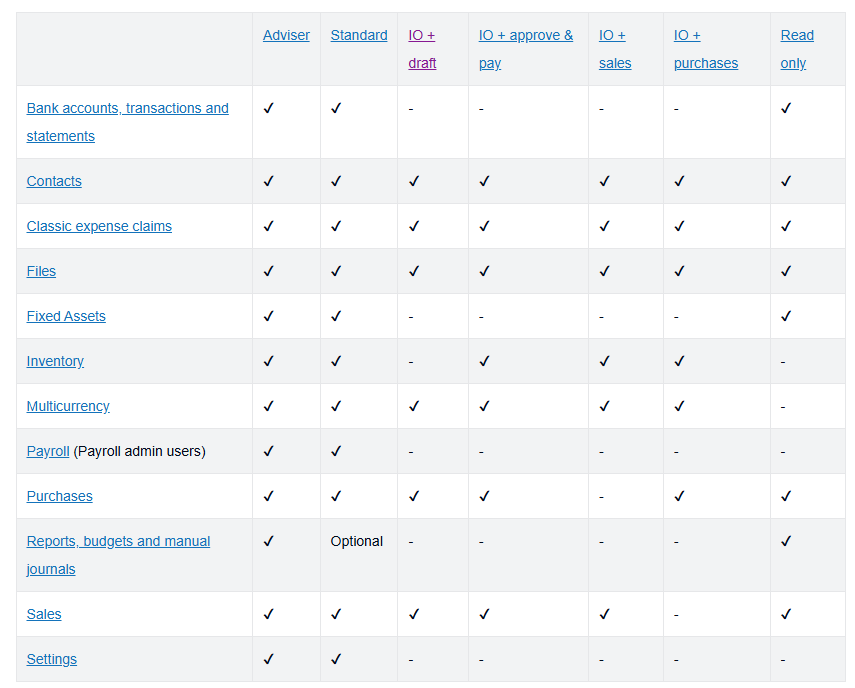Open the Settings link
The width and height of the screenshot is (855, 688).
pyautogui.click(x=52, y=659)
